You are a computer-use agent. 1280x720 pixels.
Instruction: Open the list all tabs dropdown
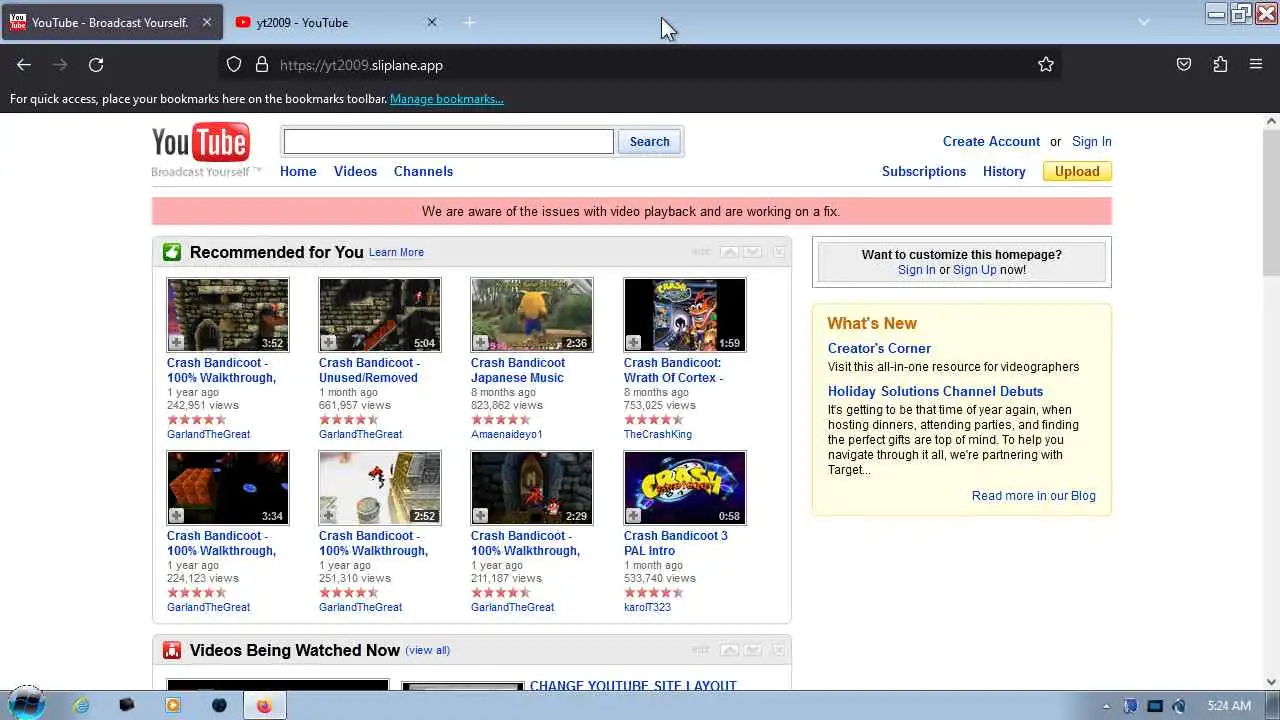pyautogui.click(x=1144, y=22)
